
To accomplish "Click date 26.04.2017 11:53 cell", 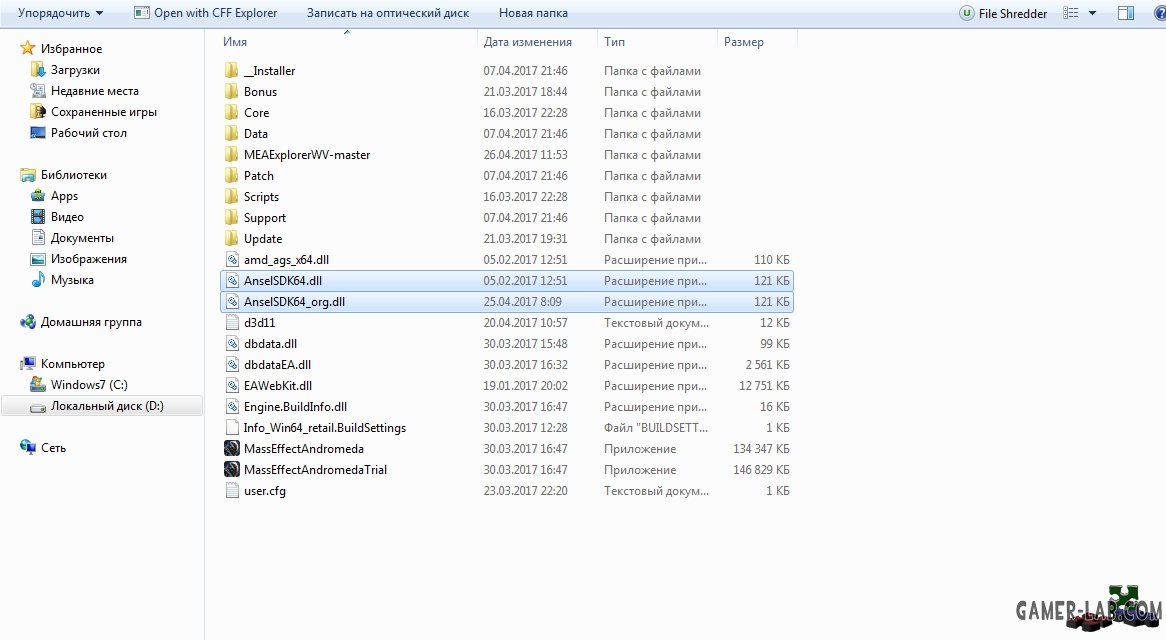I will 525,155.
